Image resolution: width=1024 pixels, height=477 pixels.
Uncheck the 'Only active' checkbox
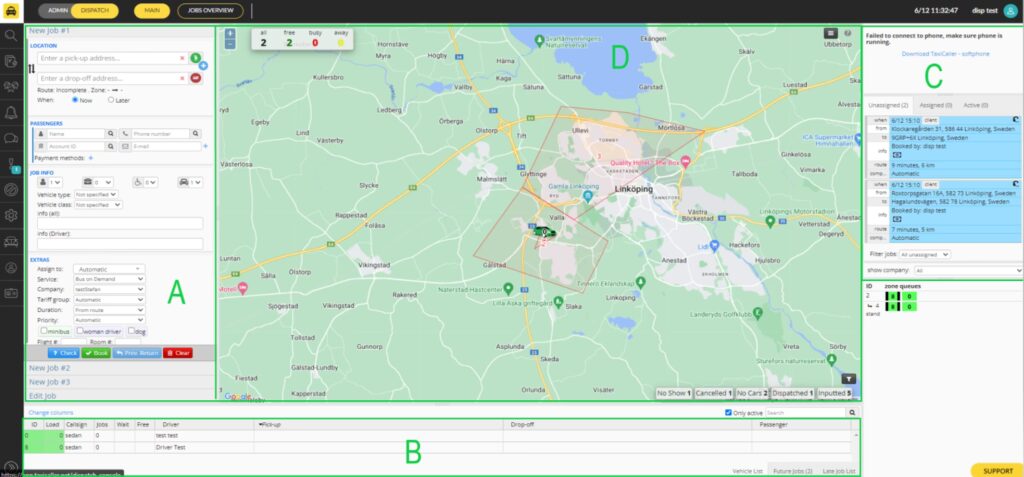[x=729, y=412]
